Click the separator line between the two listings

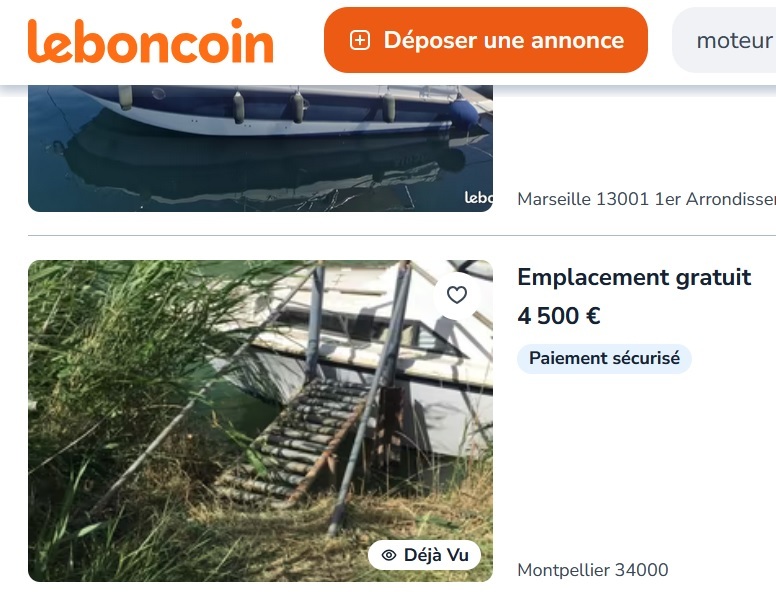[402, 236]
